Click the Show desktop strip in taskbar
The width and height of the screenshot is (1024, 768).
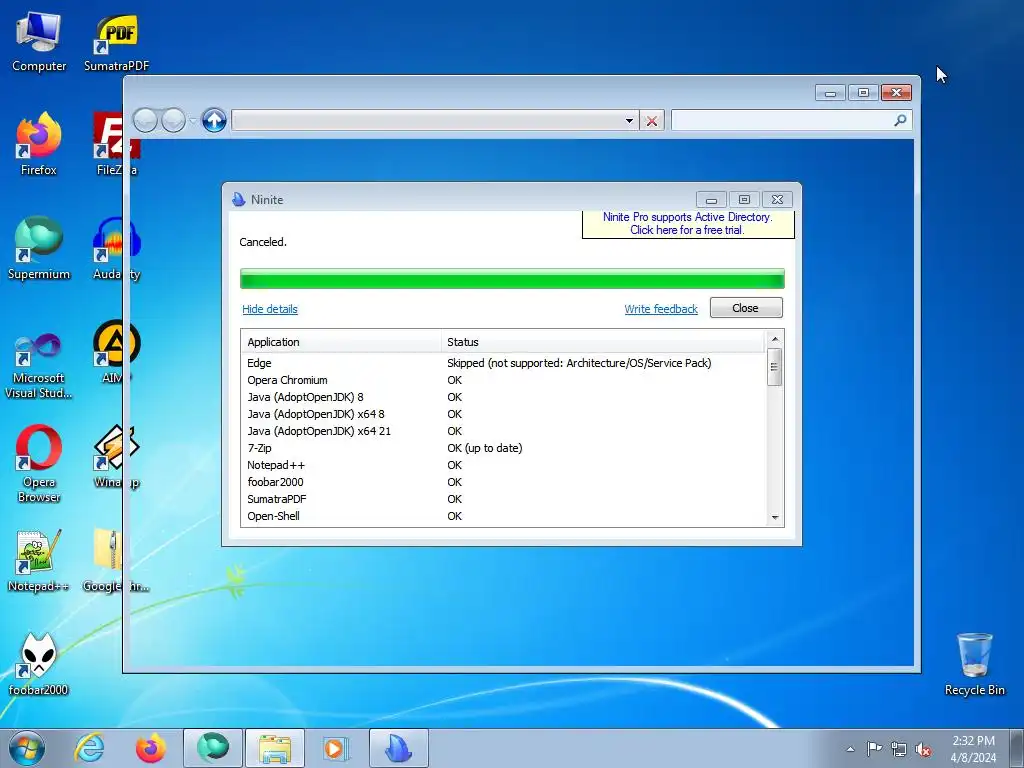click(x=1017, y=748)
